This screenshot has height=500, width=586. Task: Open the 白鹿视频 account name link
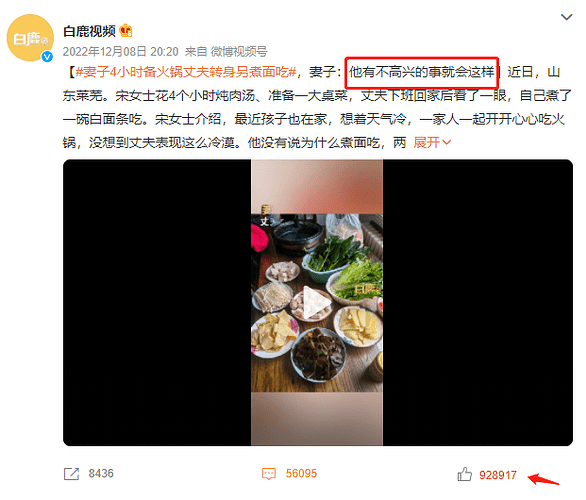[89, 31]
